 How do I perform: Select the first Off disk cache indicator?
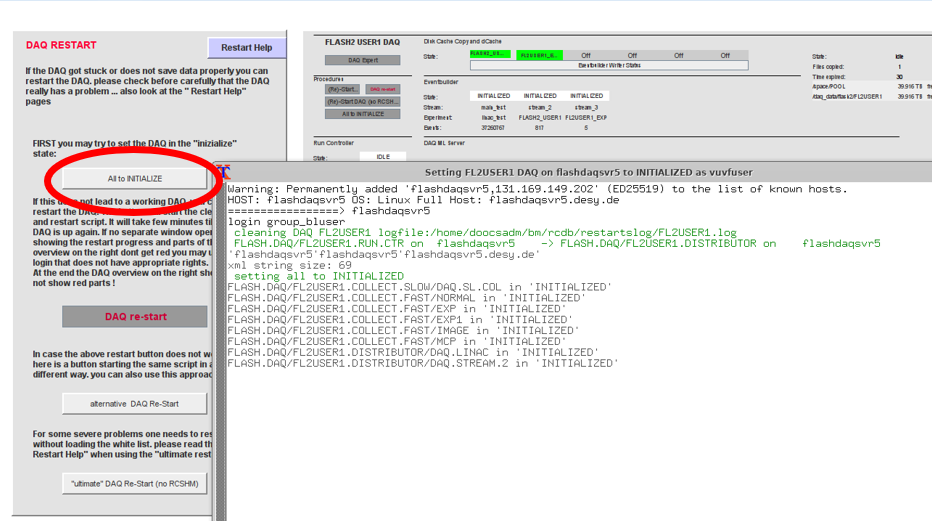click(586, 55)
